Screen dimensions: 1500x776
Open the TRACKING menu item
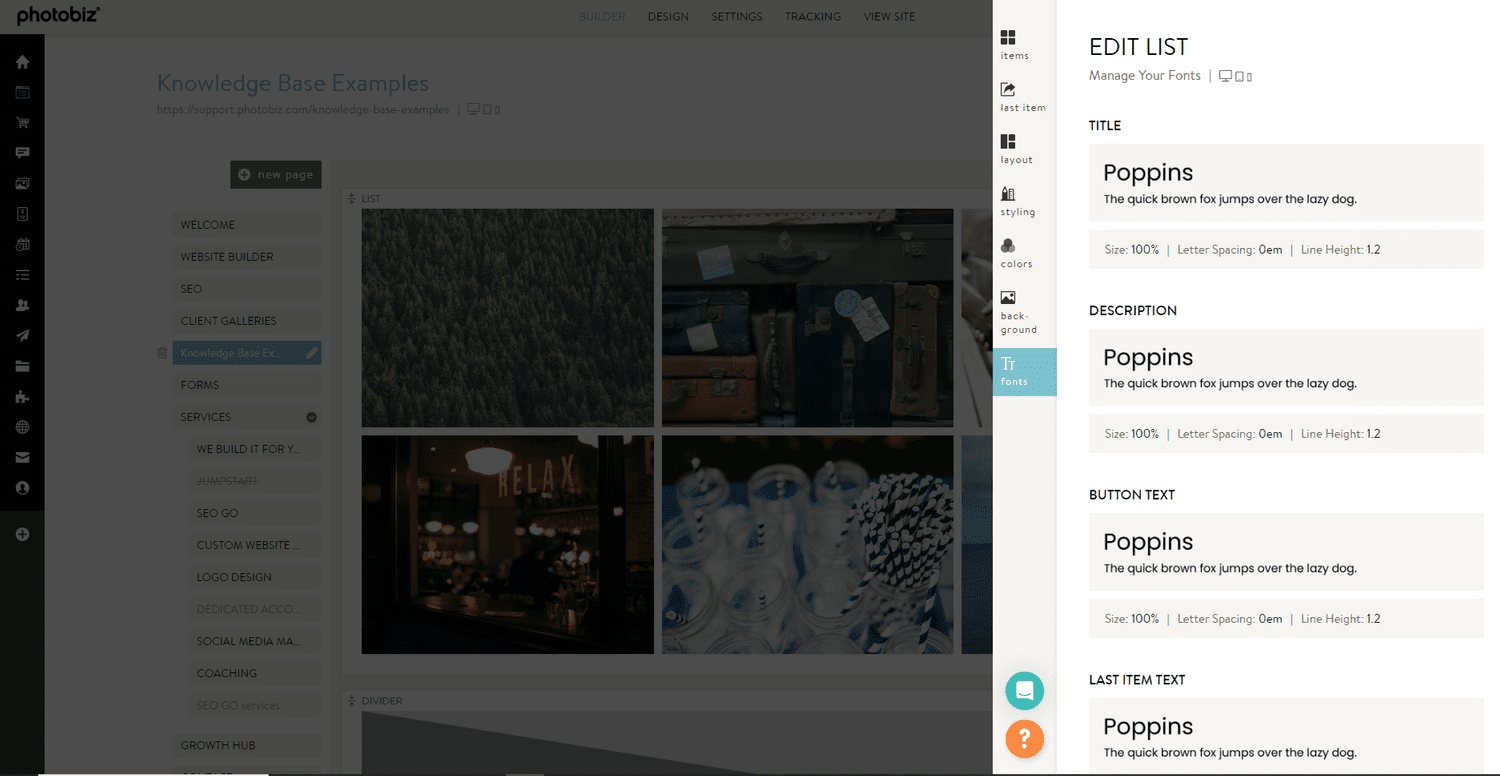[812, 16]
